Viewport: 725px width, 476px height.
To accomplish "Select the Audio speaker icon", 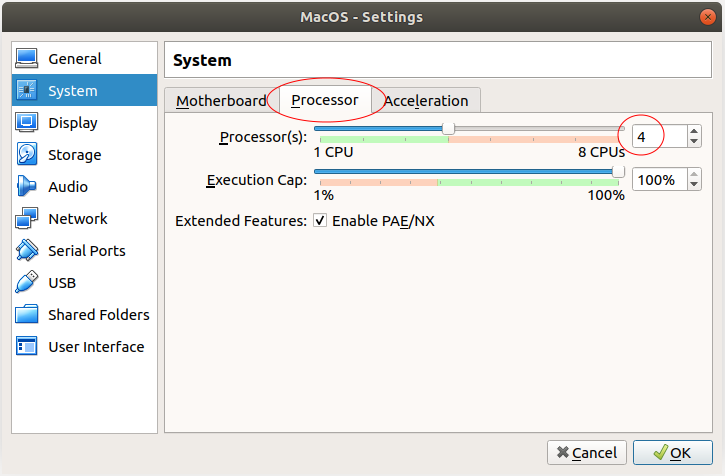I will tap(26, 186).
